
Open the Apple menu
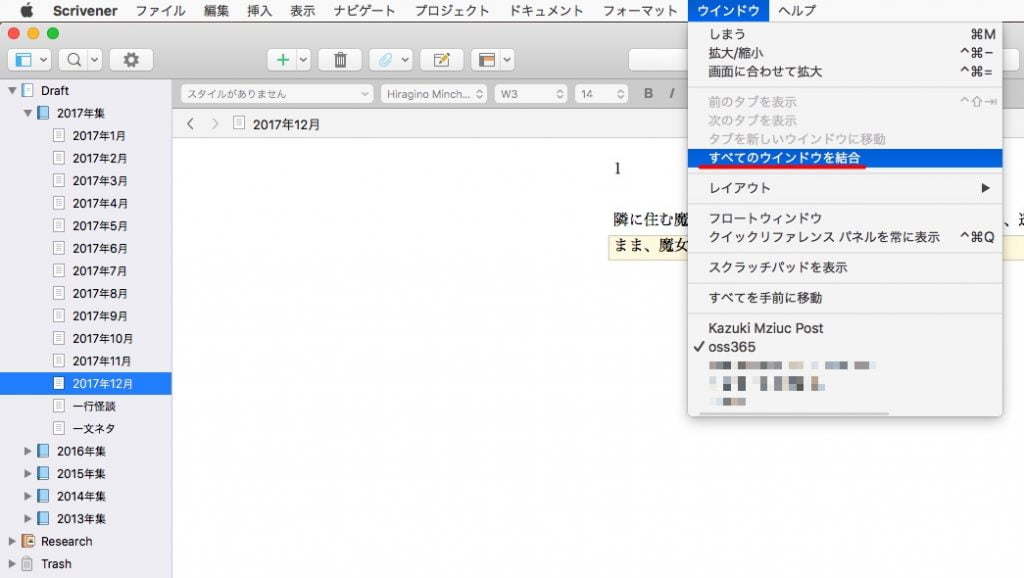26,10
